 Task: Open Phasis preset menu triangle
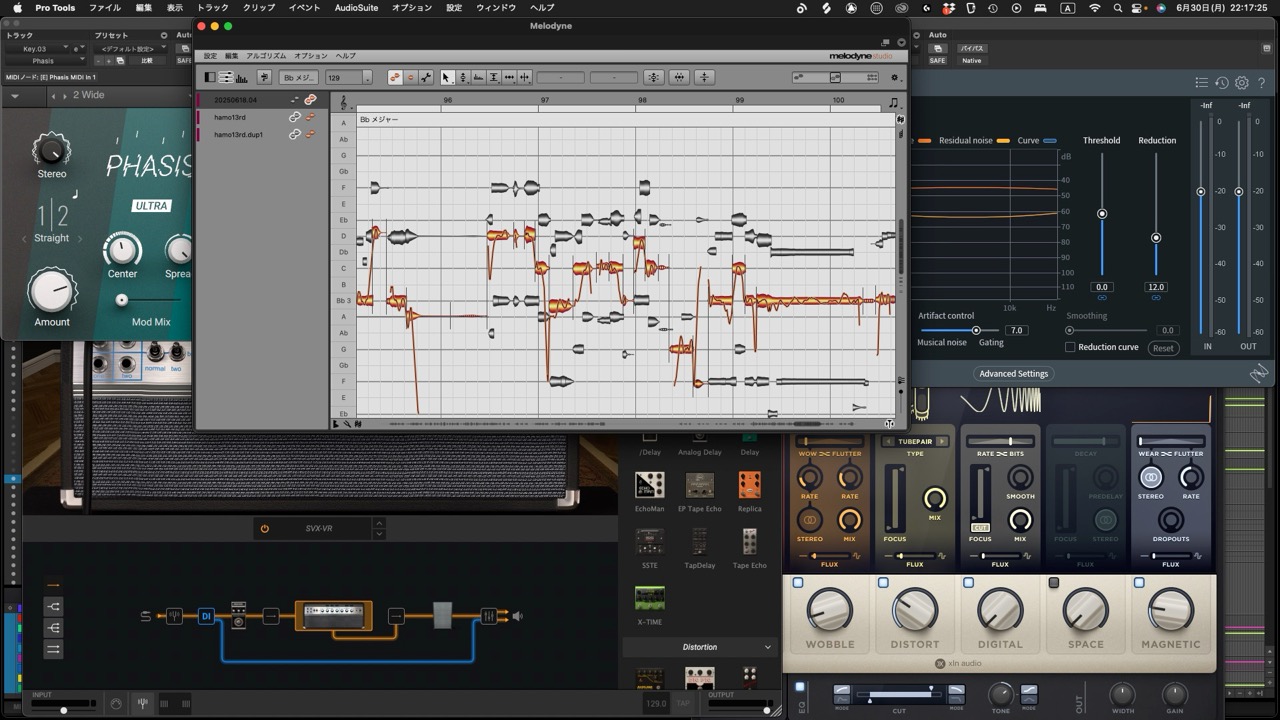pos(15,96)
